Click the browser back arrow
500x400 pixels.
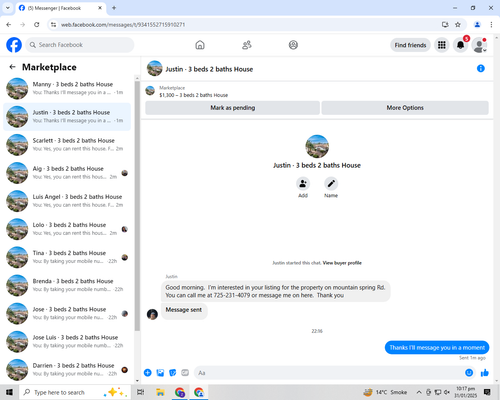(9, 24)
